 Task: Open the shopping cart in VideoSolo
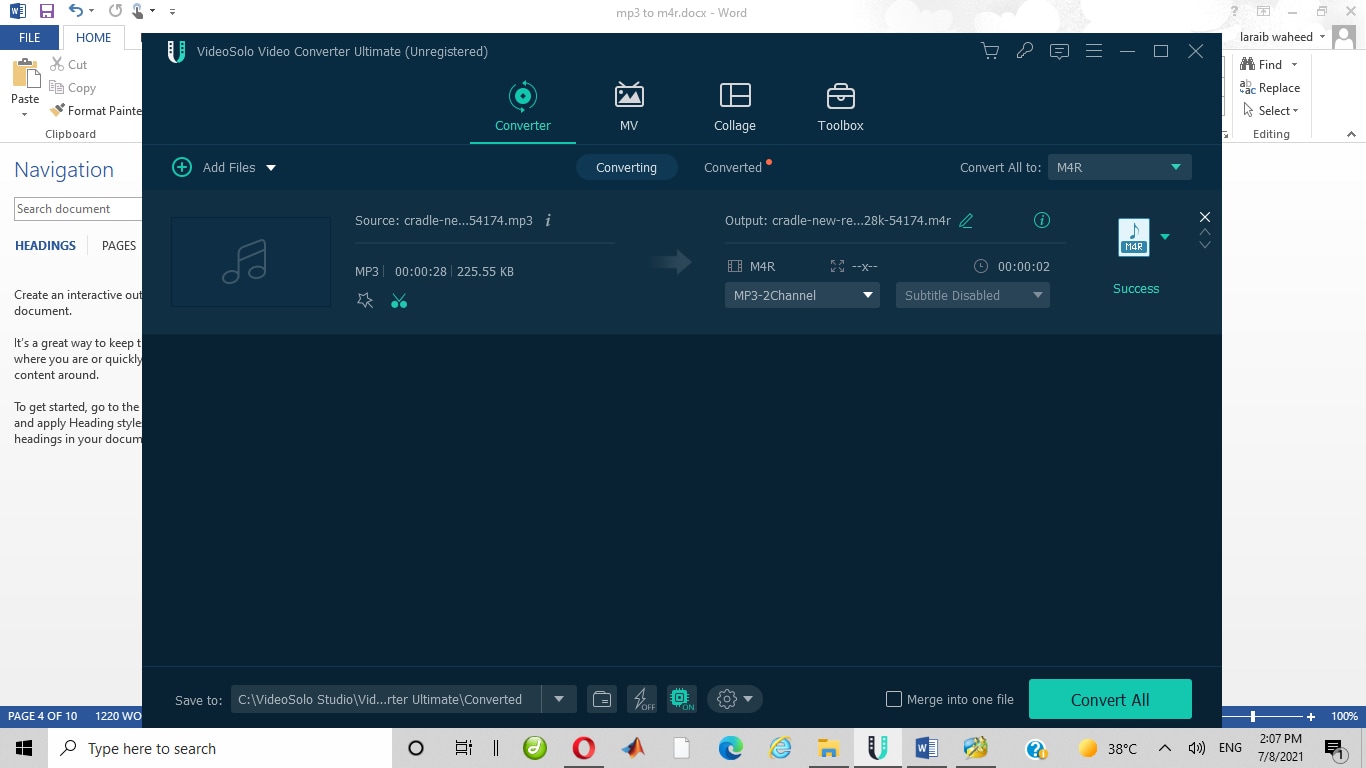point(990,51)
